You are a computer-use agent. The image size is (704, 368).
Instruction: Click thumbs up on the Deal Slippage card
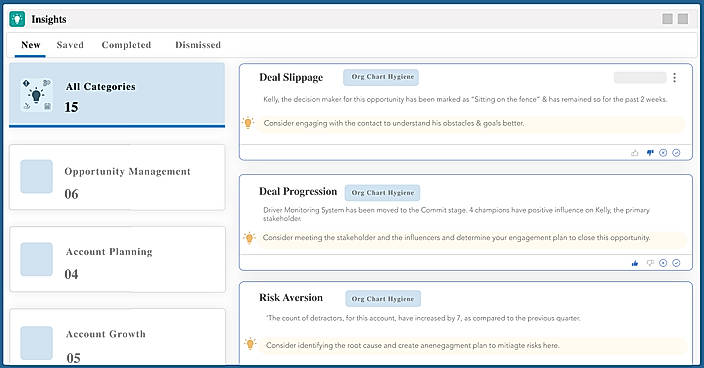(634, 153)
